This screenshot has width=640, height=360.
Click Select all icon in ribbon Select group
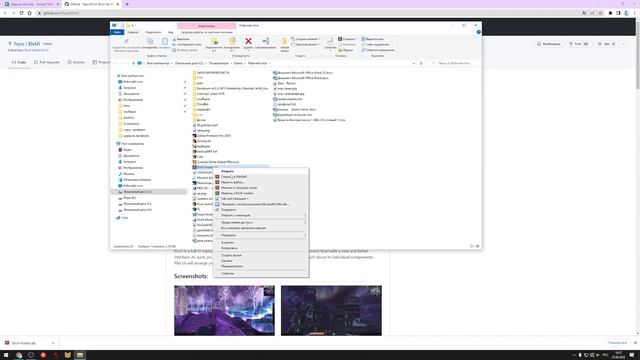[x=363, y=39]
